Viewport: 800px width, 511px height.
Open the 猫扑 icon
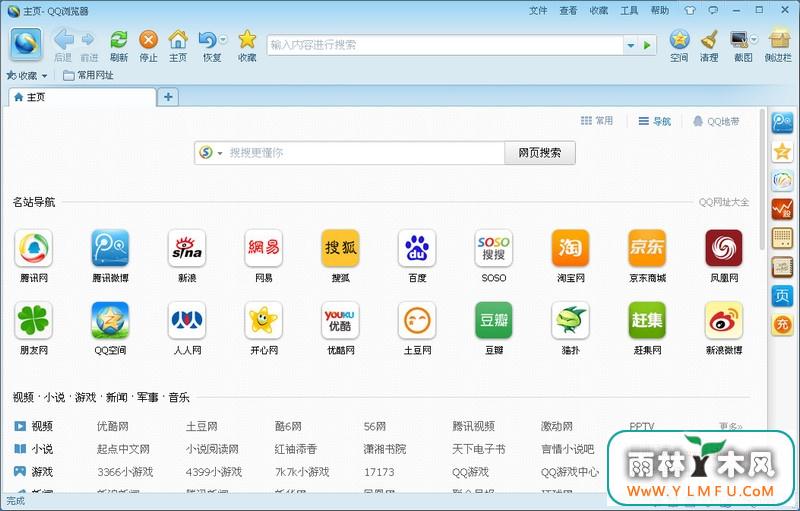(570, 321)
